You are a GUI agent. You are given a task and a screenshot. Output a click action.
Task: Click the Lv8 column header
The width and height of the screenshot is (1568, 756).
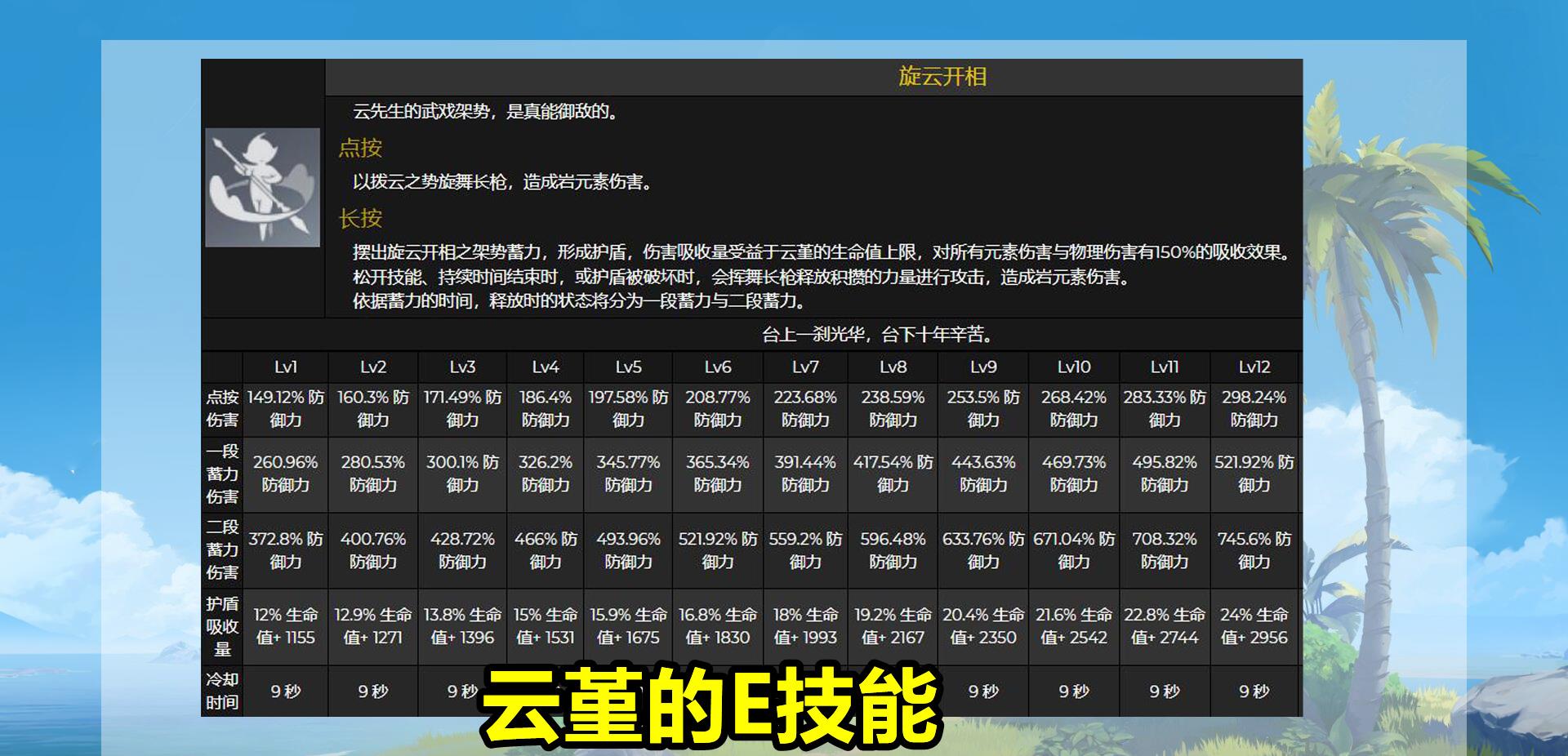893,367
